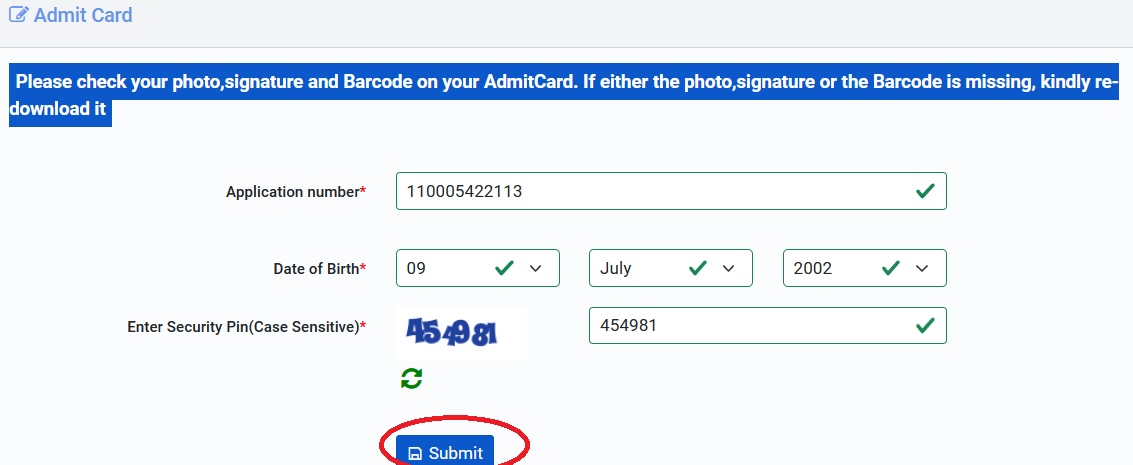Click the captcha image showing 454981
This screenshot has width=1133, height=465.
pyautogui.click(x=461, y=333)
